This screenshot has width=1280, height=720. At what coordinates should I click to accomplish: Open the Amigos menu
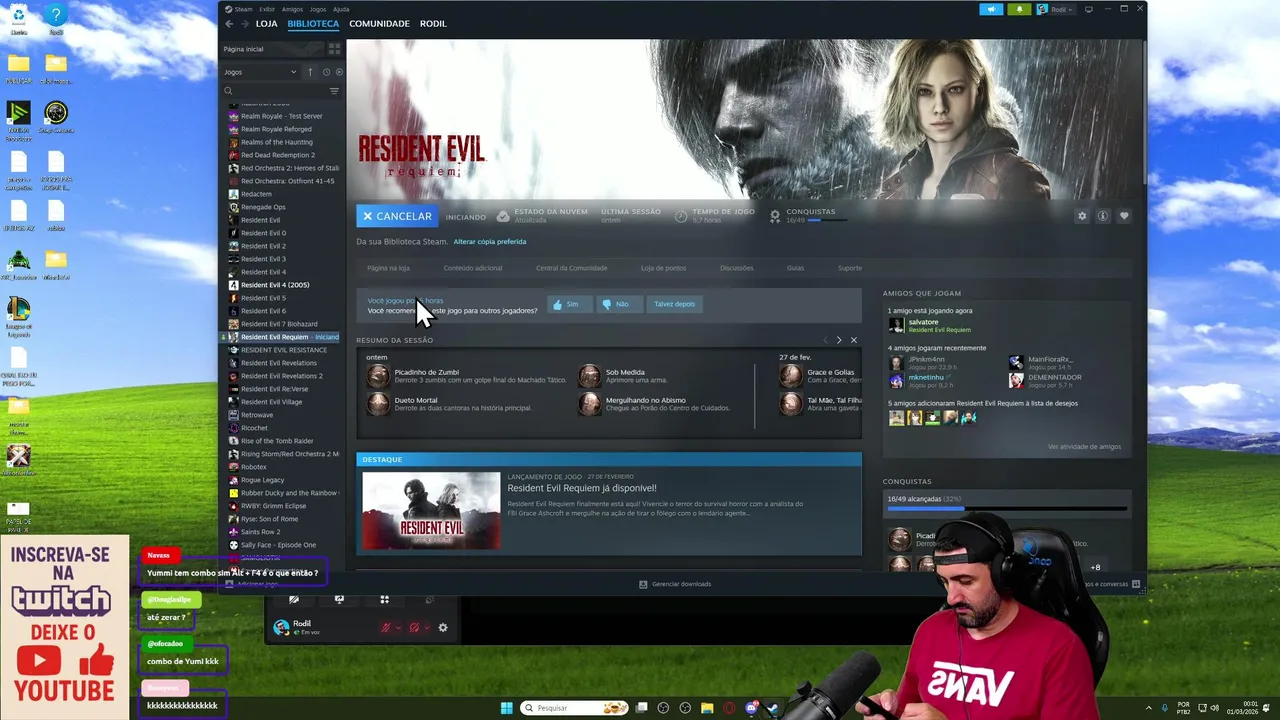pos(292,9)
